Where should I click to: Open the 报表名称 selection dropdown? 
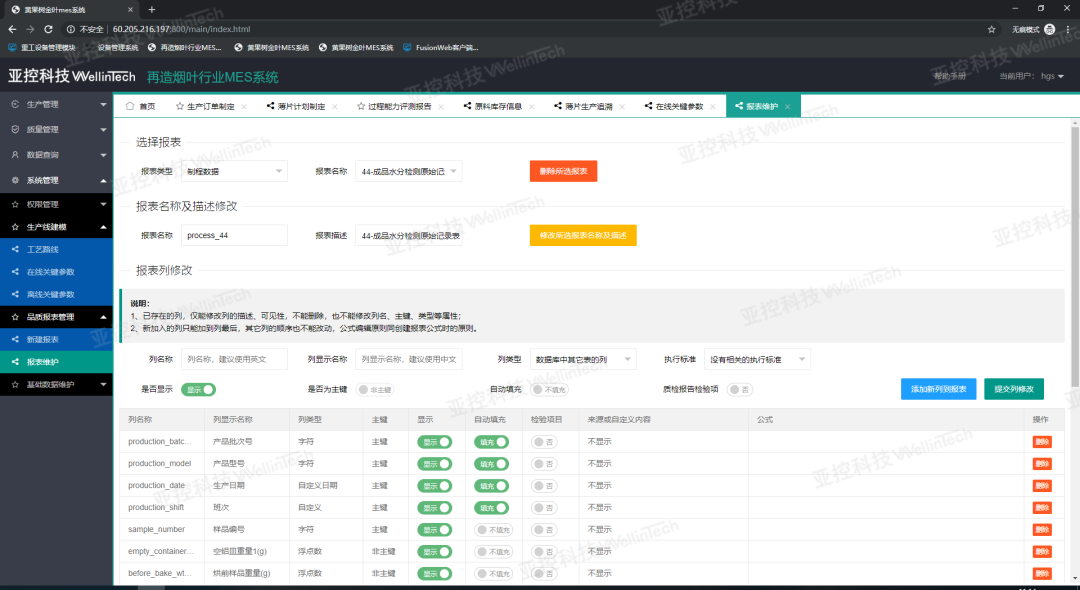pyautogui.click(x=408, y=171)
